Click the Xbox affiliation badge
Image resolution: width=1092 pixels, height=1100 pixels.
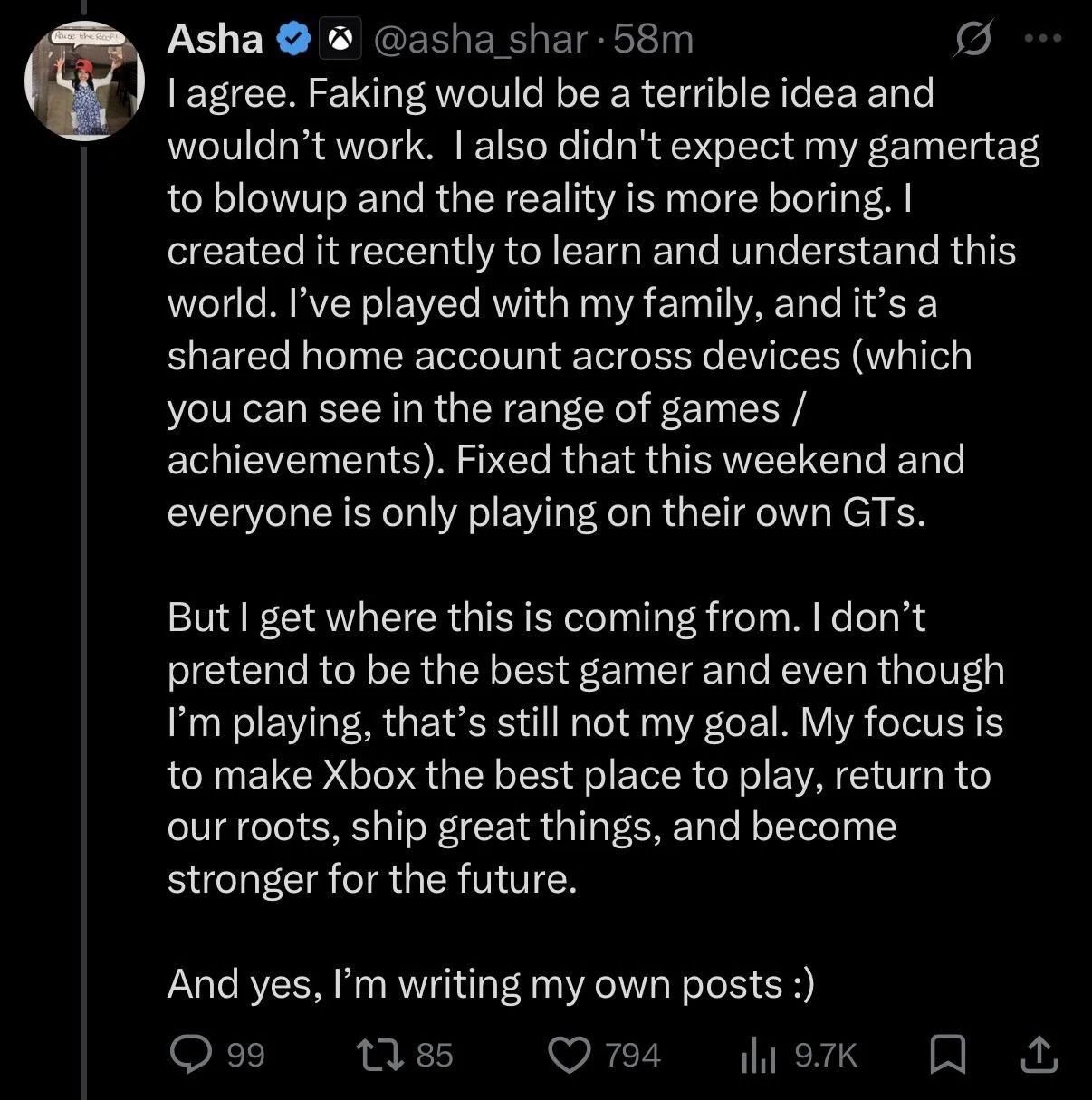click(340, 40)
